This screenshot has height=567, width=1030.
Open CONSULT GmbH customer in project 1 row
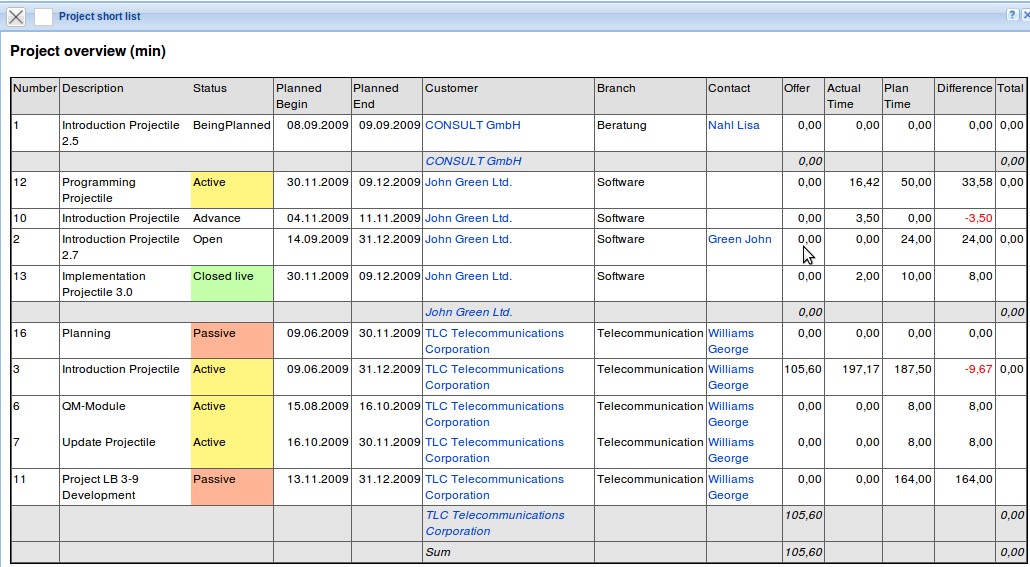click(472, 126)
